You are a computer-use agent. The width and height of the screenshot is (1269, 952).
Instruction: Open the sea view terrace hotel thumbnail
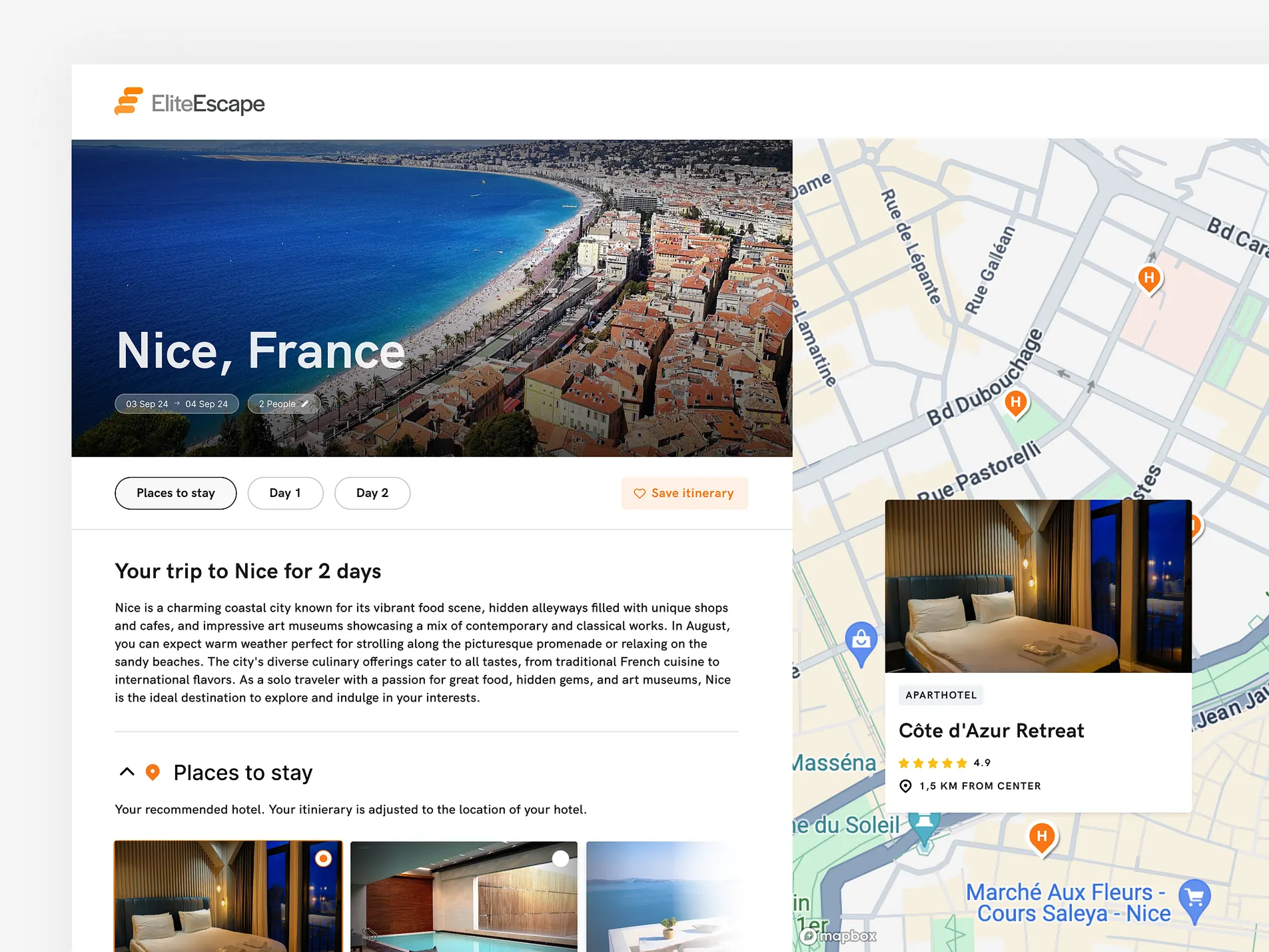(663, 897)
